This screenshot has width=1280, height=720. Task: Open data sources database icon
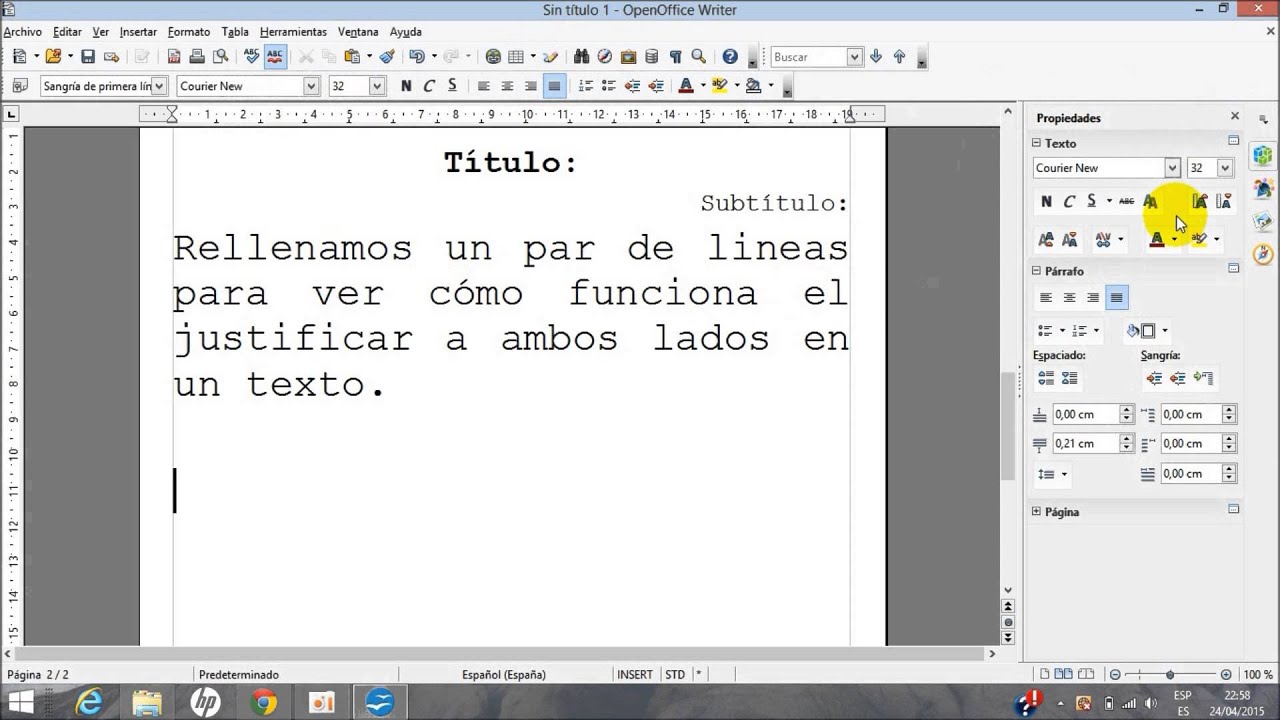point(652,57)
